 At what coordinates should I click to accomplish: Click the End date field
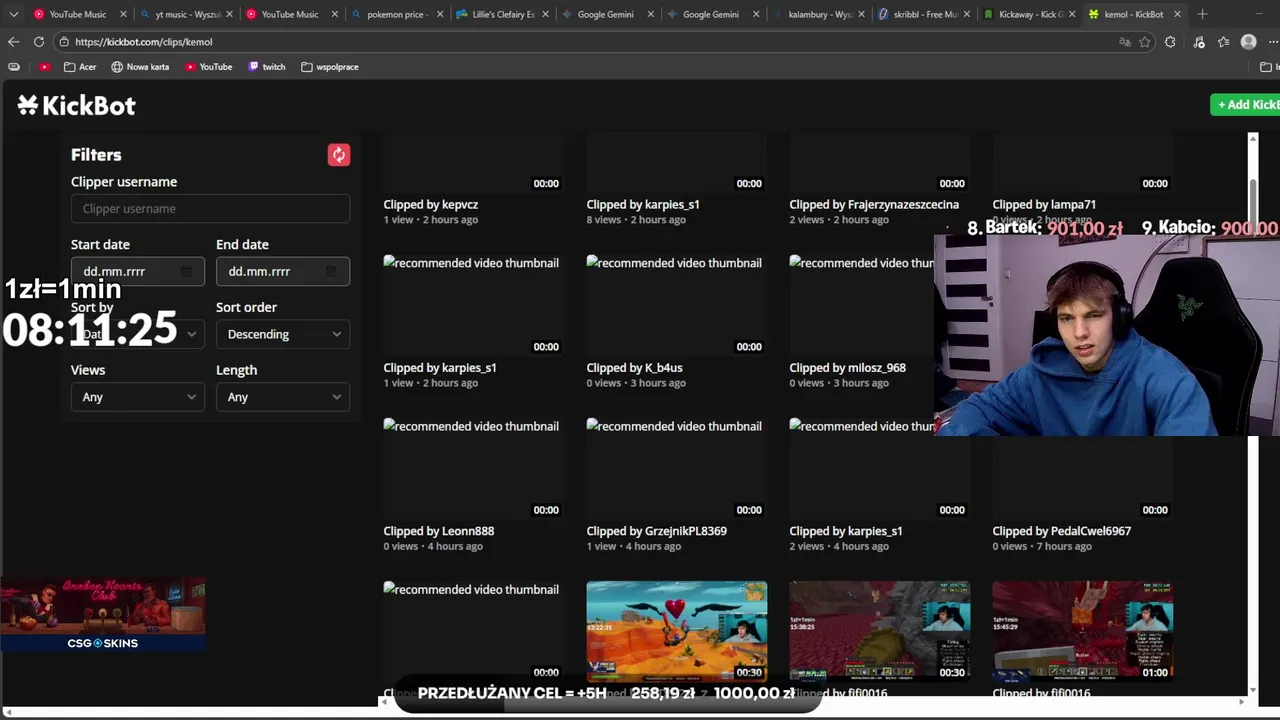point(283,272)
